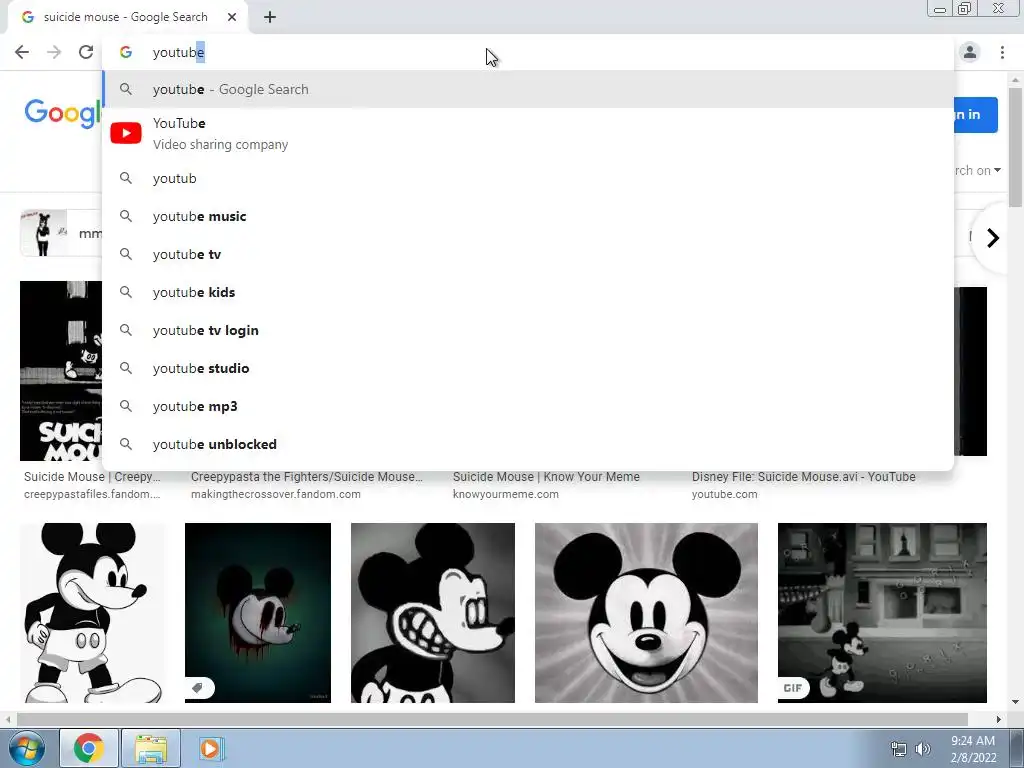Open 'Creepypasta the Fighters/Suicide Mouse' link
The height and width of the screenshot is (768, 1024).
307,477
